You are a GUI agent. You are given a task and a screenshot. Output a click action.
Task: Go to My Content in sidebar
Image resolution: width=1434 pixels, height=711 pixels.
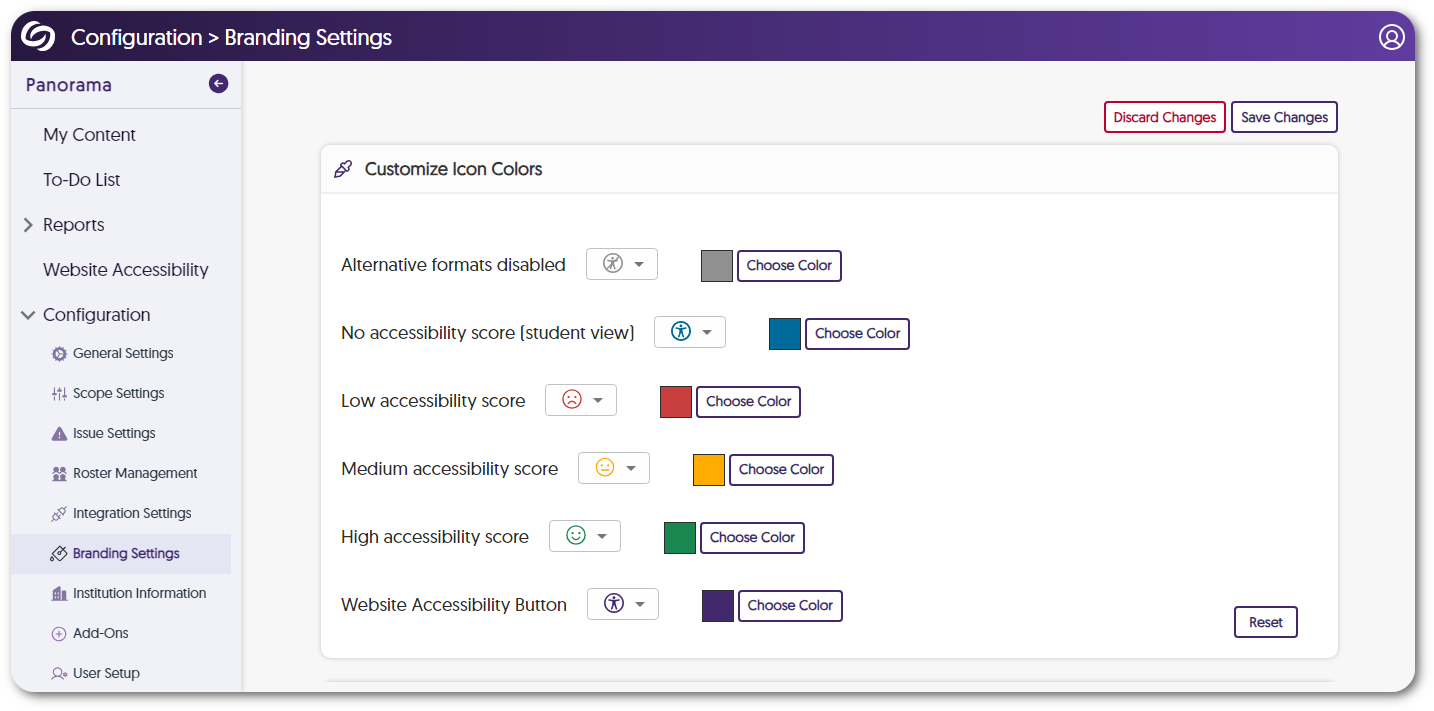89,135
